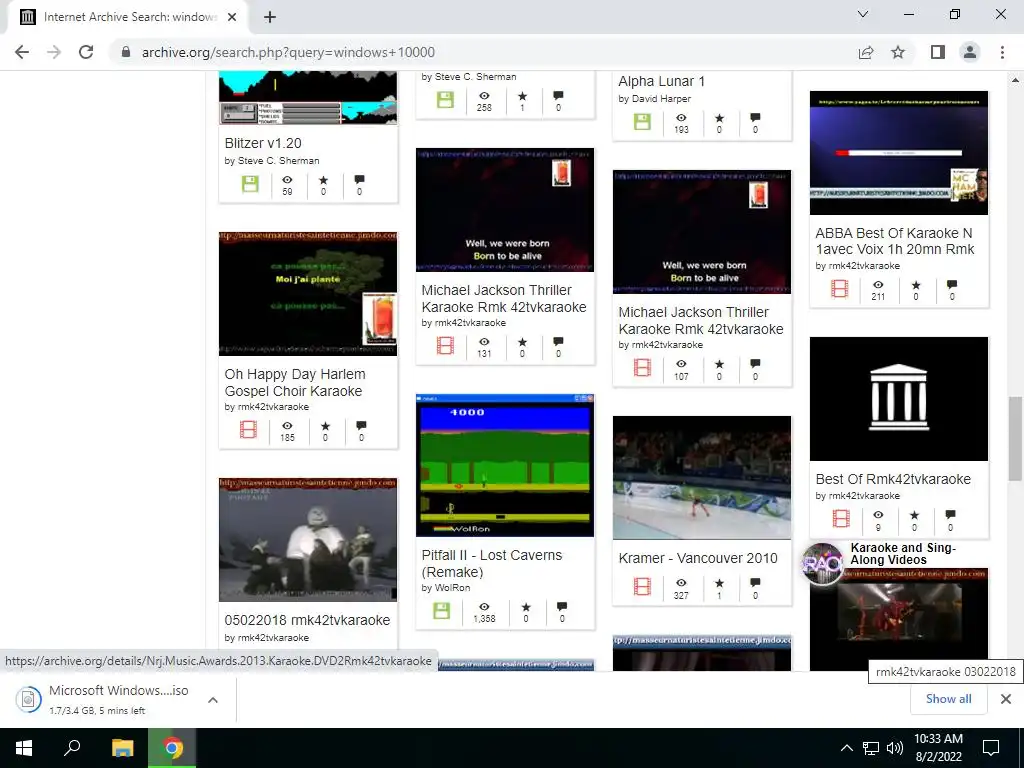
Task: Open Windows taskbar search
Action: tap(72, 748)
